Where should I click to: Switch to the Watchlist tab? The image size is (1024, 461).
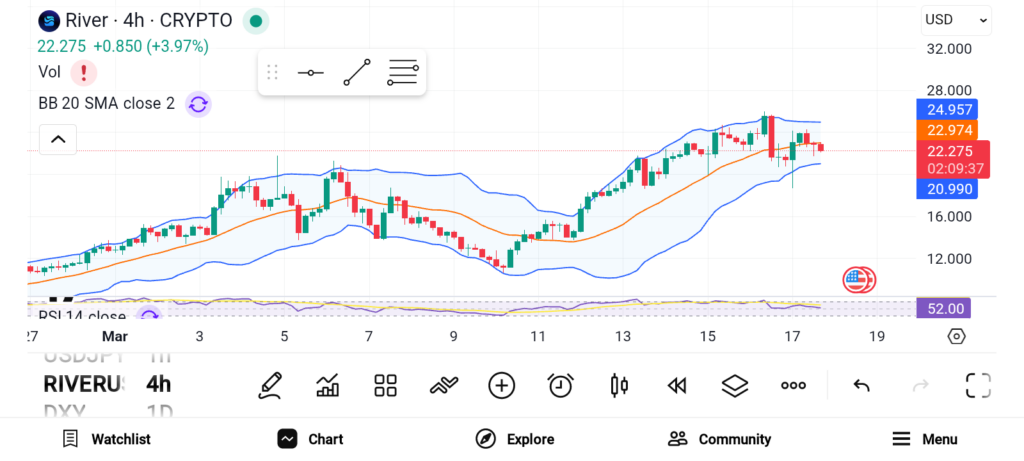(106, 439)
